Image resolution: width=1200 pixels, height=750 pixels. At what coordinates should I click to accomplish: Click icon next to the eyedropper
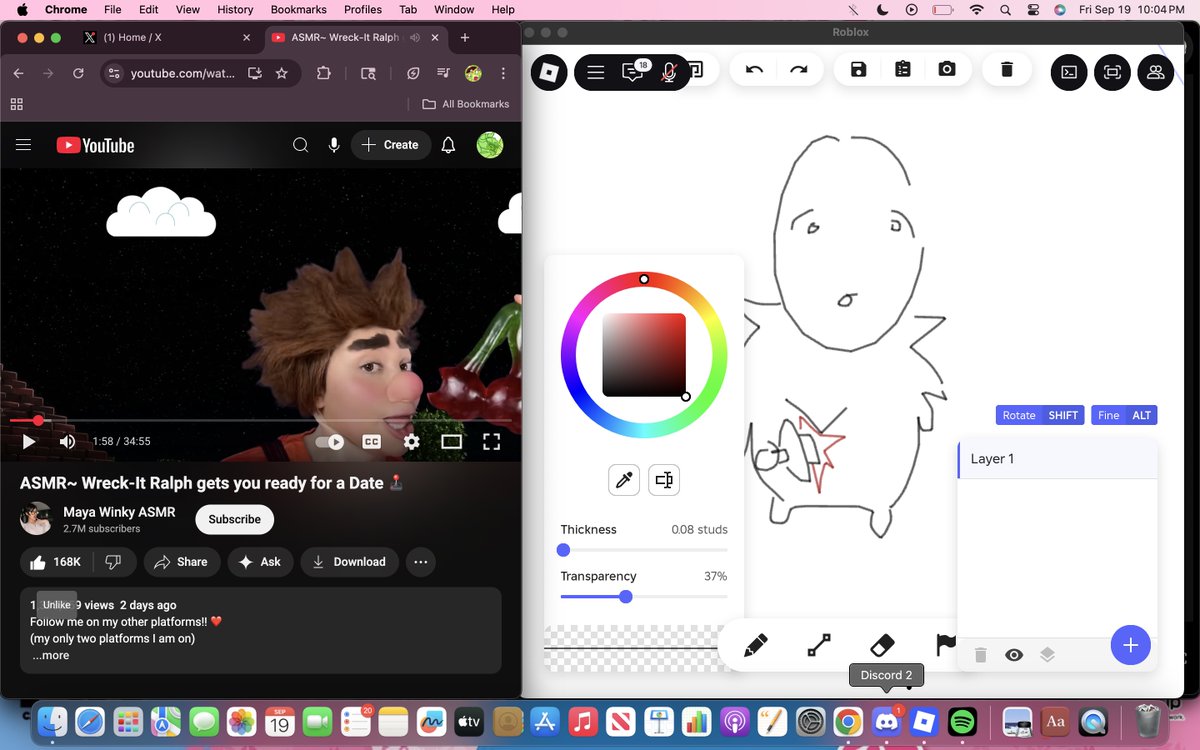664,480
